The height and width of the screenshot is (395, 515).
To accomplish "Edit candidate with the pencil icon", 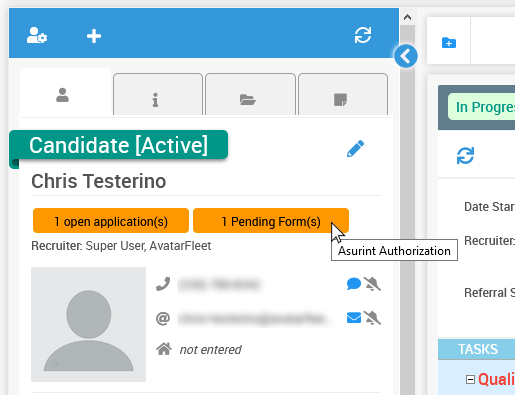I will (355, 149).
